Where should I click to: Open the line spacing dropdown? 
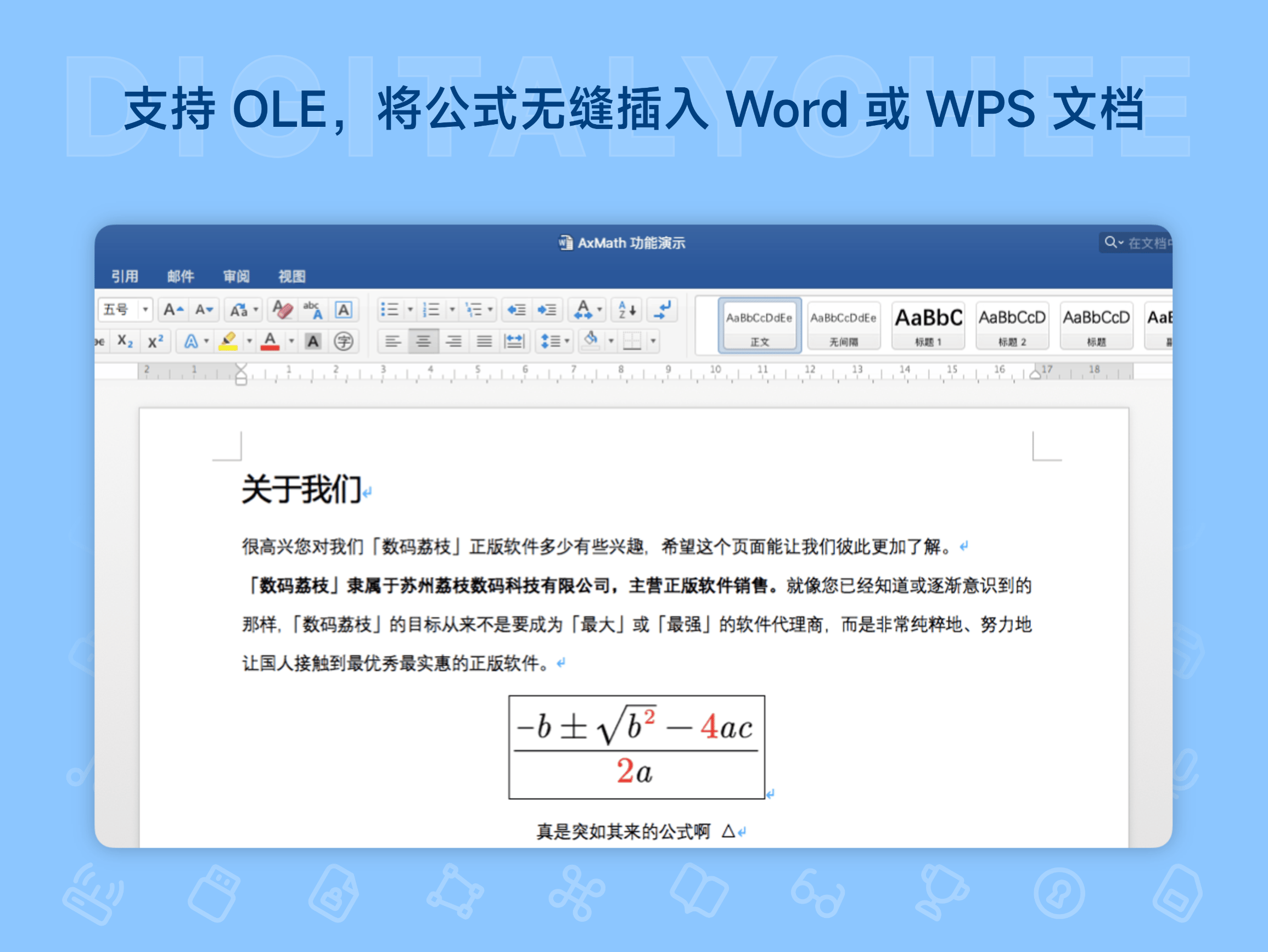click(x=555, y=340)
